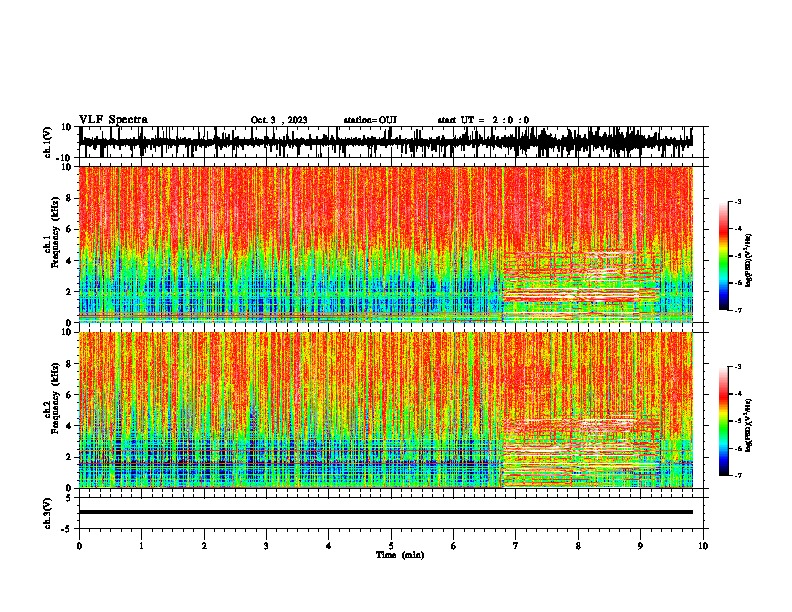Click the ch.1 PSD color bar
Screen dimensions: 792x612
coord(724,256)
